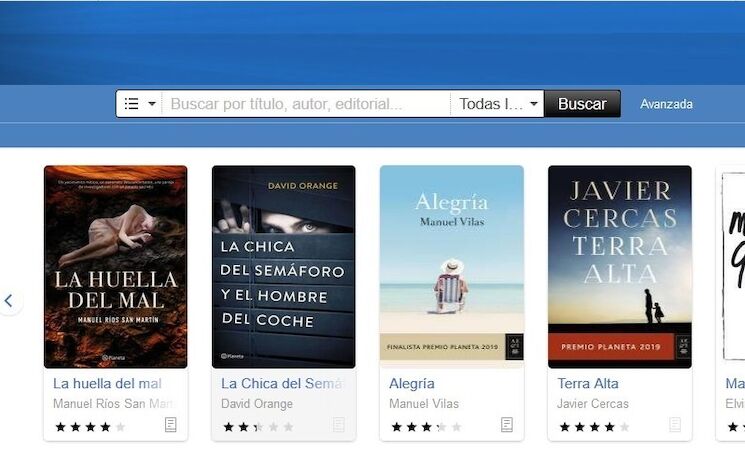Click the faded document icon on Terra Alta
Screen dimensions: 745x450
(x=675, y=424)
